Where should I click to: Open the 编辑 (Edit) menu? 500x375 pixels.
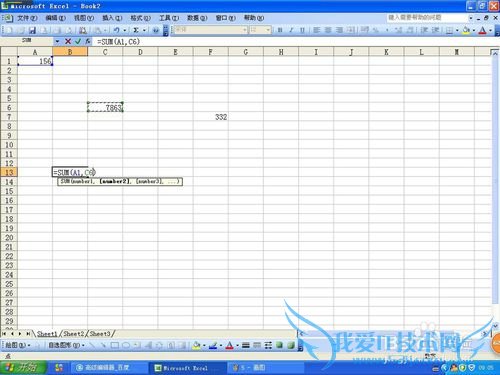click(55, 18)
